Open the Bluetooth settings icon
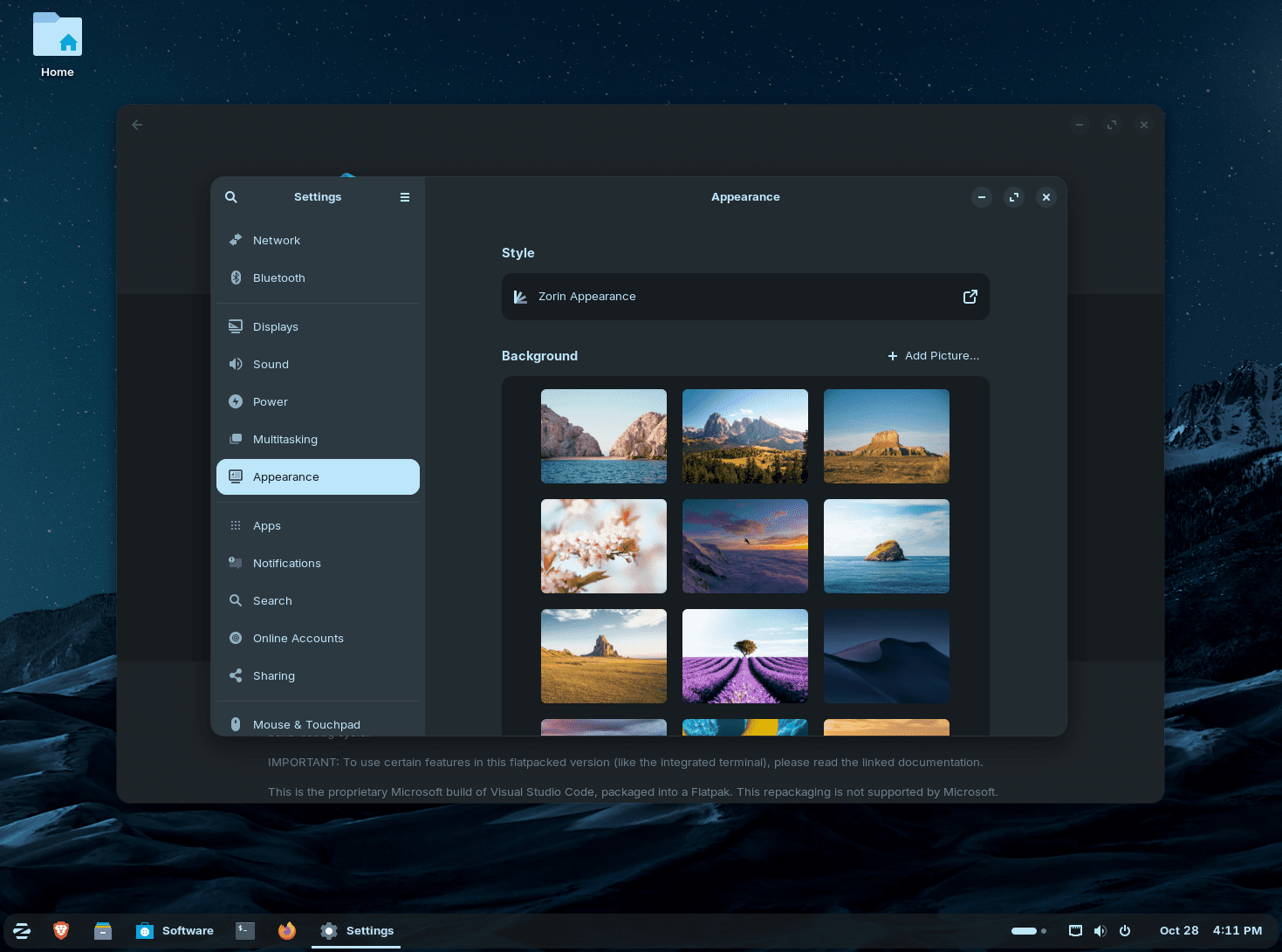Viewport: 1282px width, 952px height. coord(235,277)
